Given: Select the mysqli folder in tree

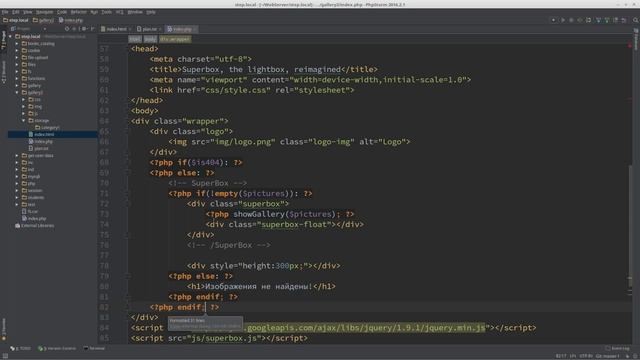Looking at the screenshot, I should pyautogui.click(x=31, y=176).
